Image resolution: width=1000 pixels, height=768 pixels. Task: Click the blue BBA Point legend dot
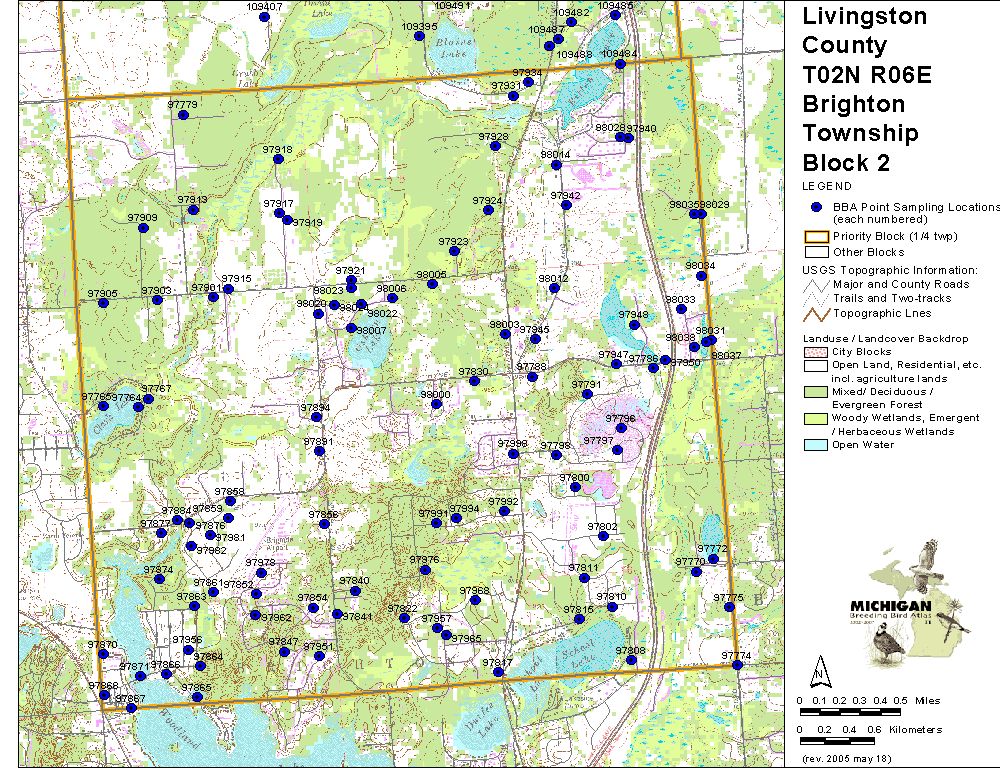pos(816,207)
